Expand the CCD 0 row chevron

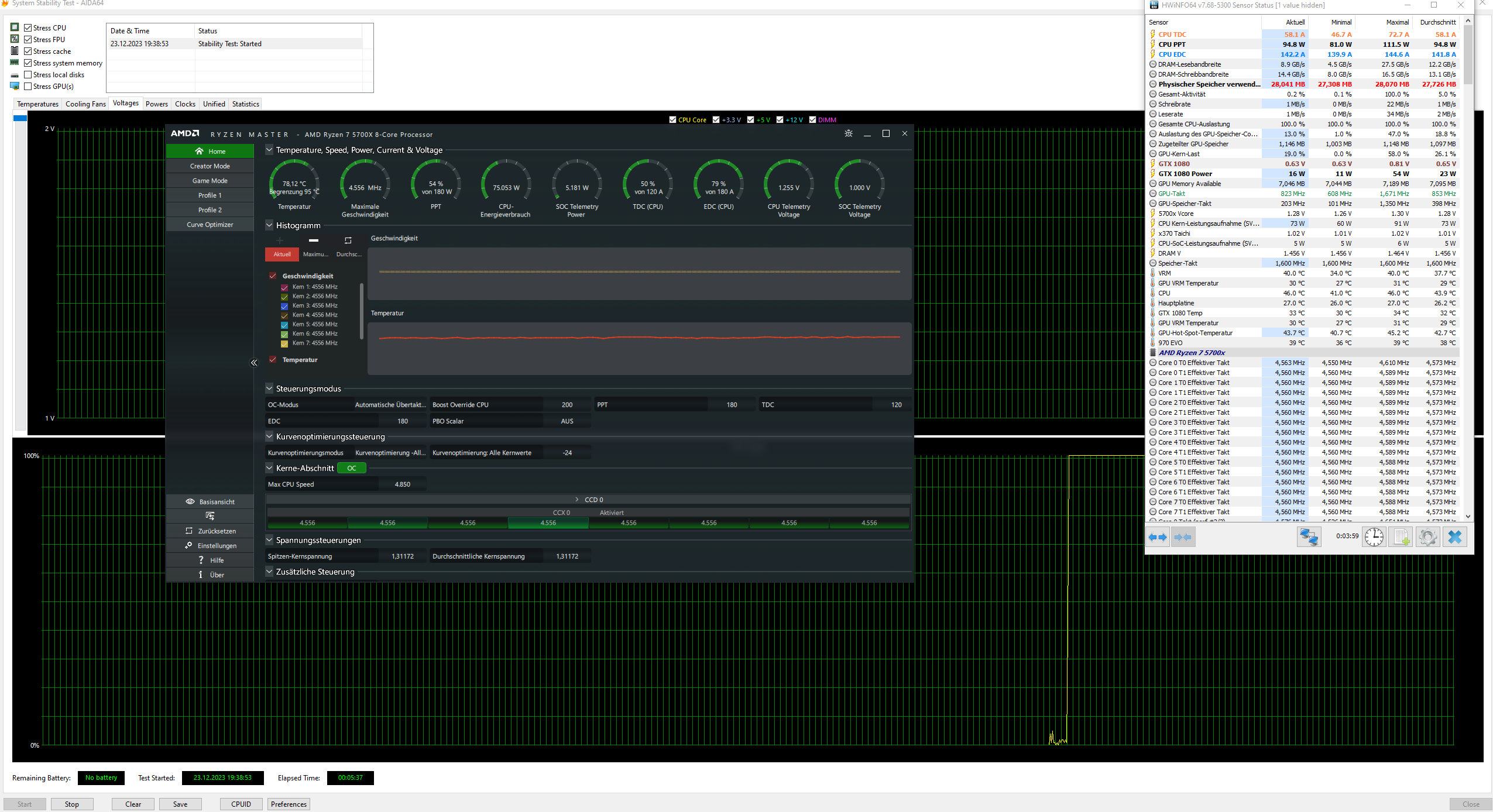(576, 500)
